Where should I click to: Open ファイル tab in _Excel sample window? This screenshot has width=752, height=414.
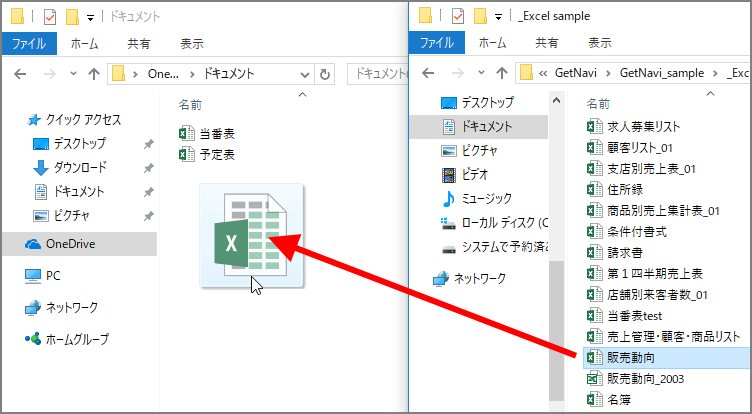click(x=437, y=43)
